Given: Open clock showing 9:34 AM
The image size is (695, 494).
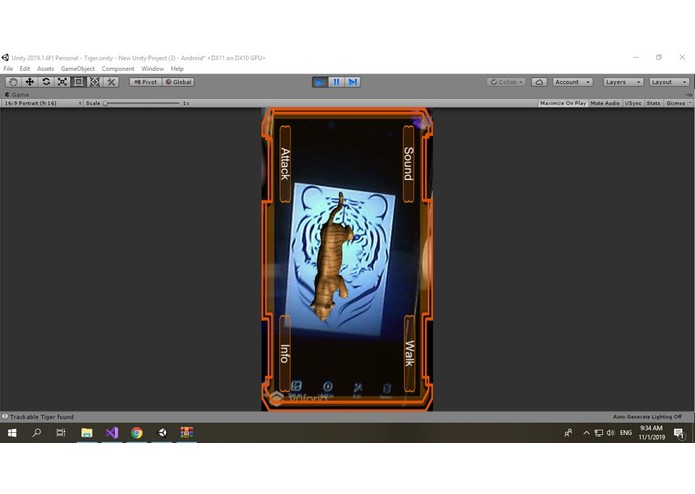Looking at the screenshot, I should 651,433.
